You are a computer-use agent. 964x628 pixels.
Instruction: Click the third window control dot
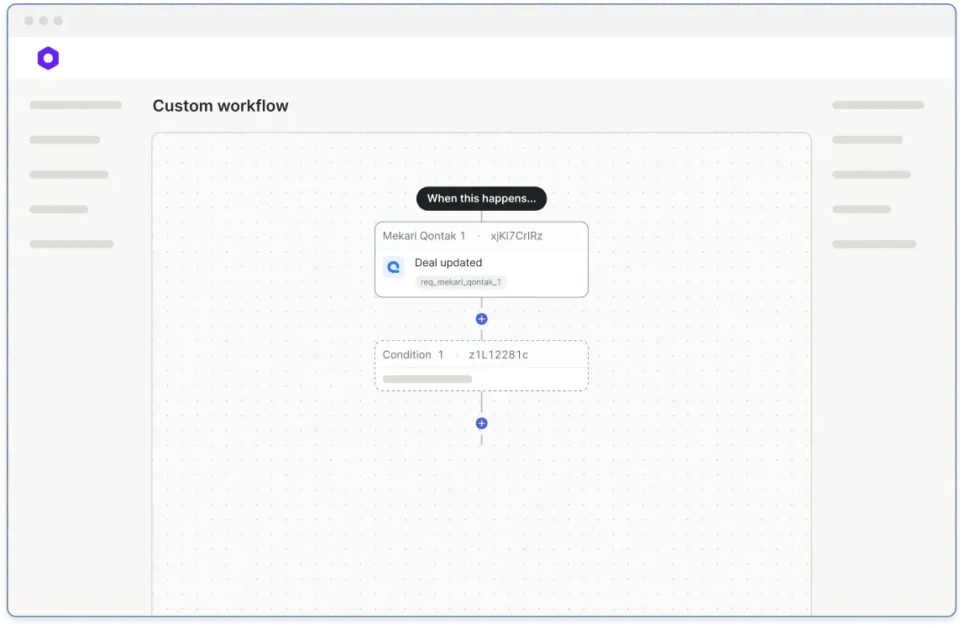tap(58, 21)
